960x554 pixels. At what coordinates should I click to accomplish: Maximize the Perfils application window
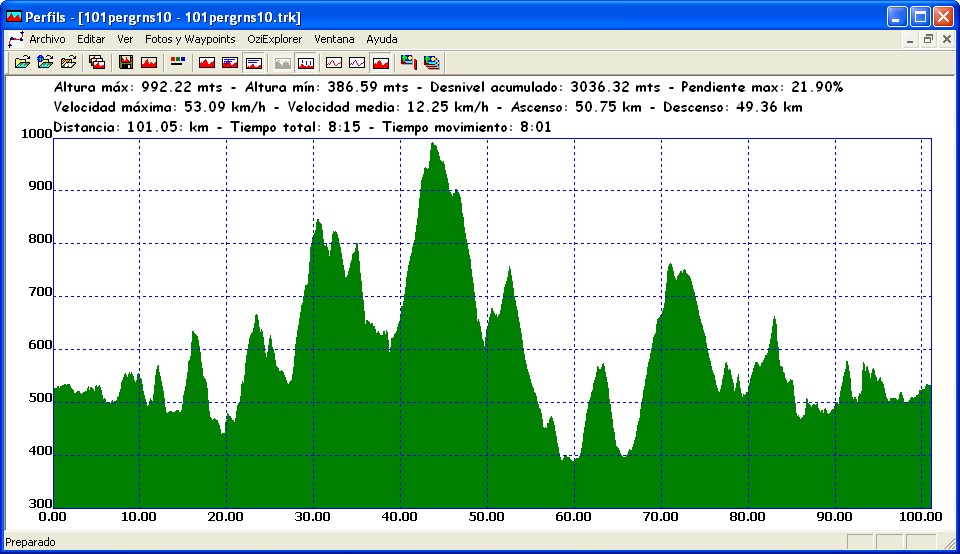click(920, 17)
